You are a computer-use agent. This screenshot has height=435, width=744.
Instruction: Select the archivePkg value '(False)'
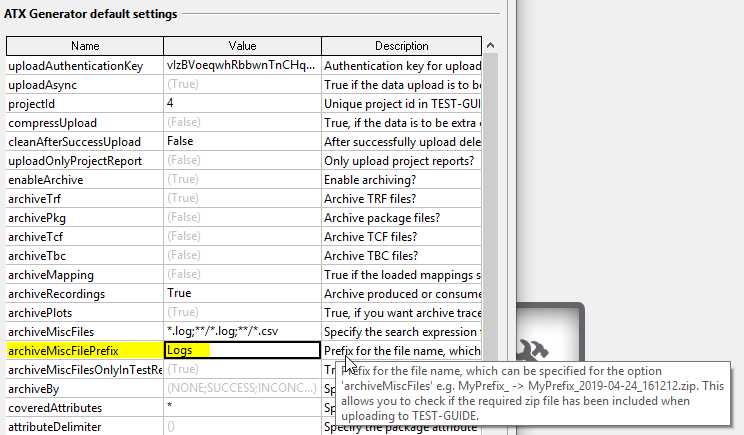(242, 217)
